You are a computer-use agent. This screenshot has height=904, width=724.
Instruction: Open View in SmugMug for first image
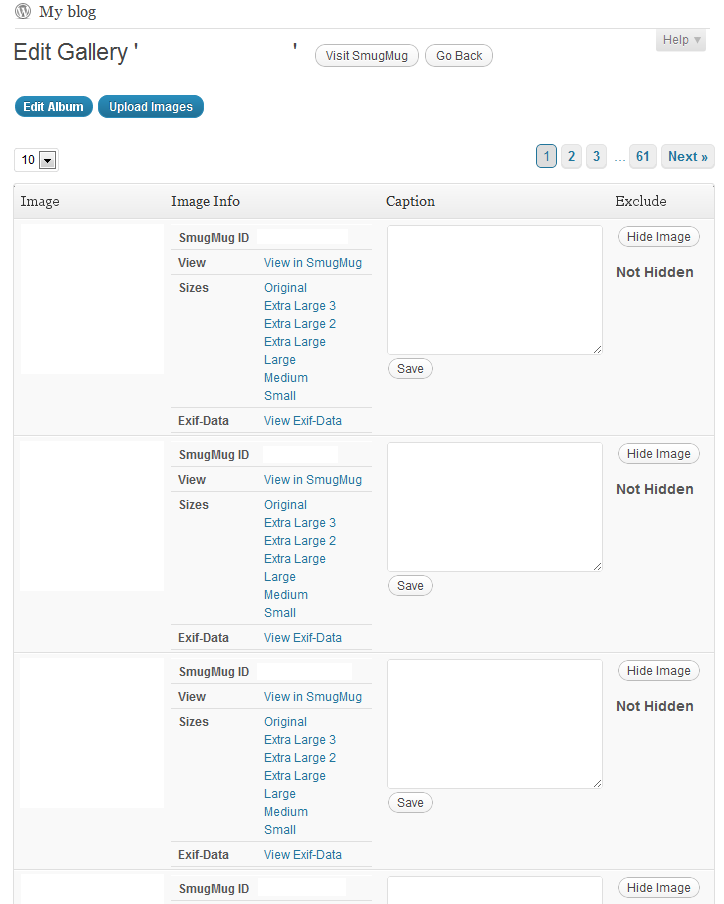coord(313,263)
